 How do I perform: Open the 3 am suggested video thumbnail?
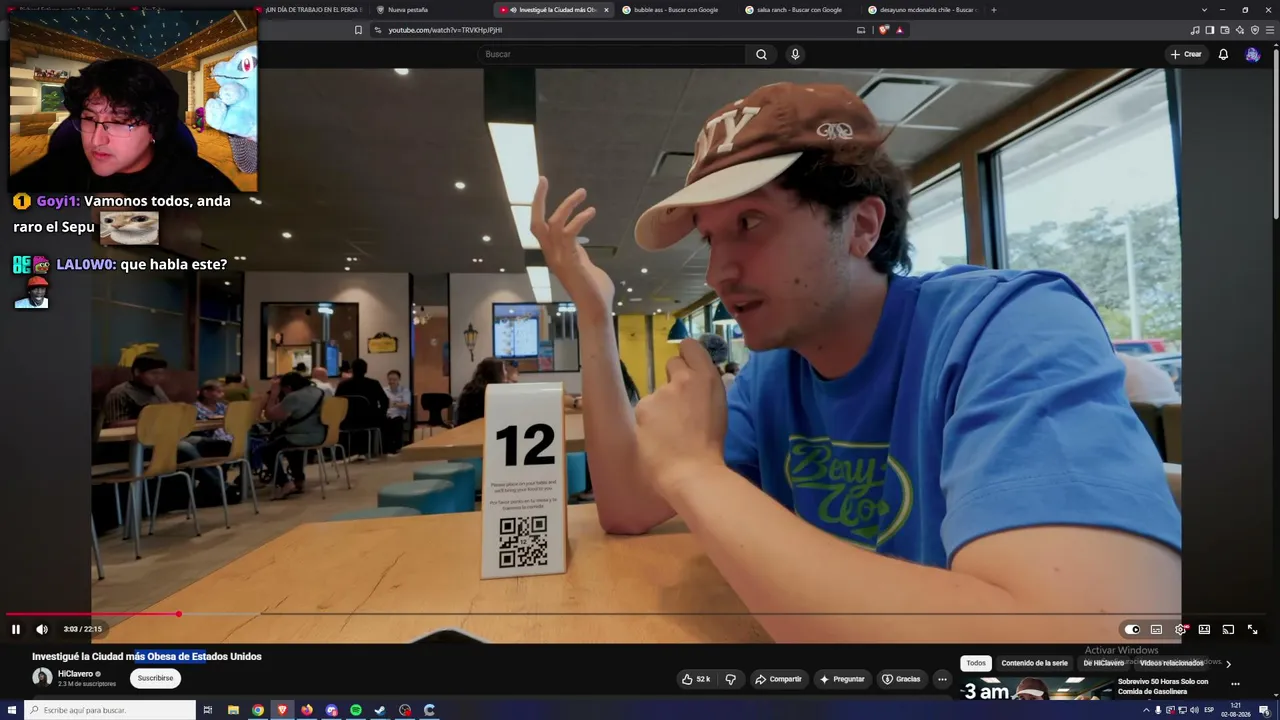pos(1036,689)
